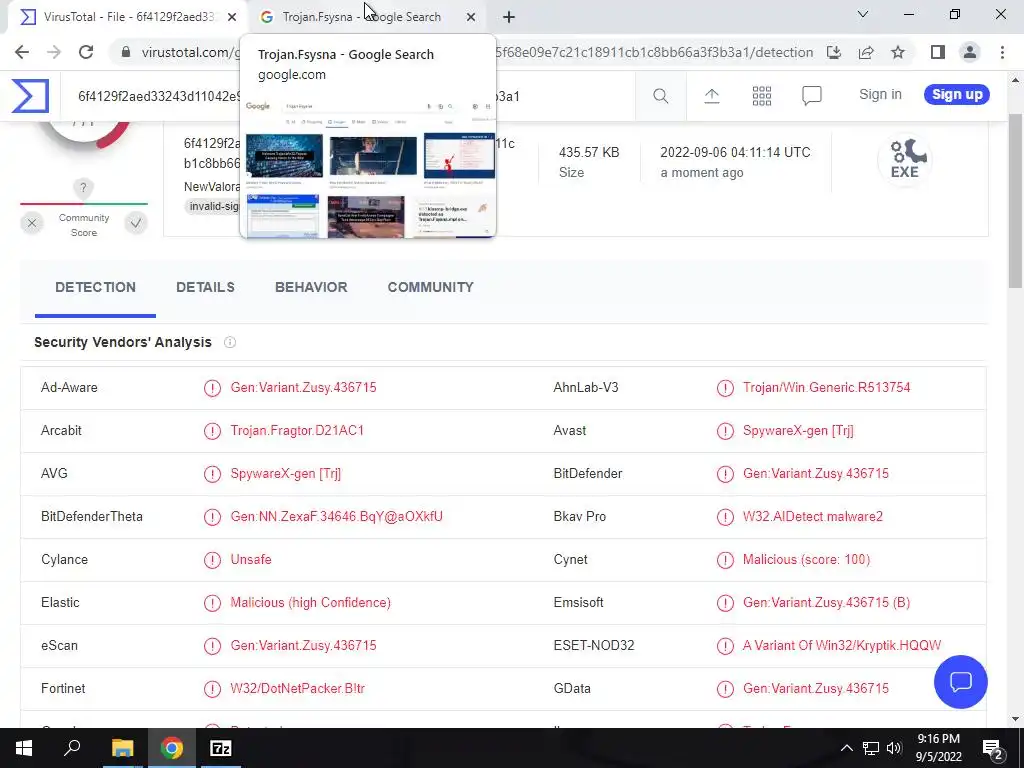1024x768 pixels.
Task: Click the W32/DotNetPacker.B!tr detection text
Action: pyautogui.click(x=297, y=689)
